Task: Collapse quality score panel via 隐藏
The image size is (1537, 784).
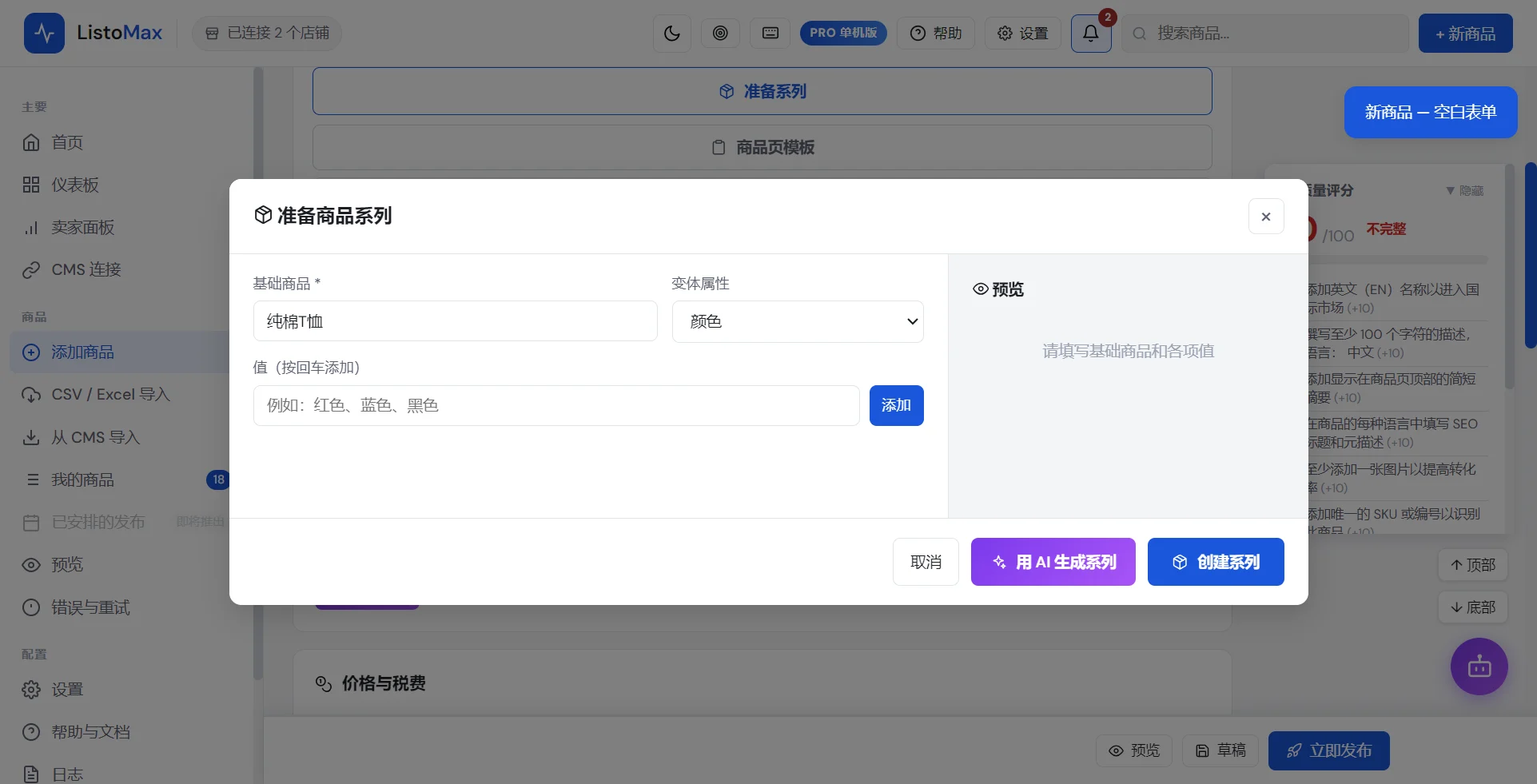Action: [x=1465, y=190]
